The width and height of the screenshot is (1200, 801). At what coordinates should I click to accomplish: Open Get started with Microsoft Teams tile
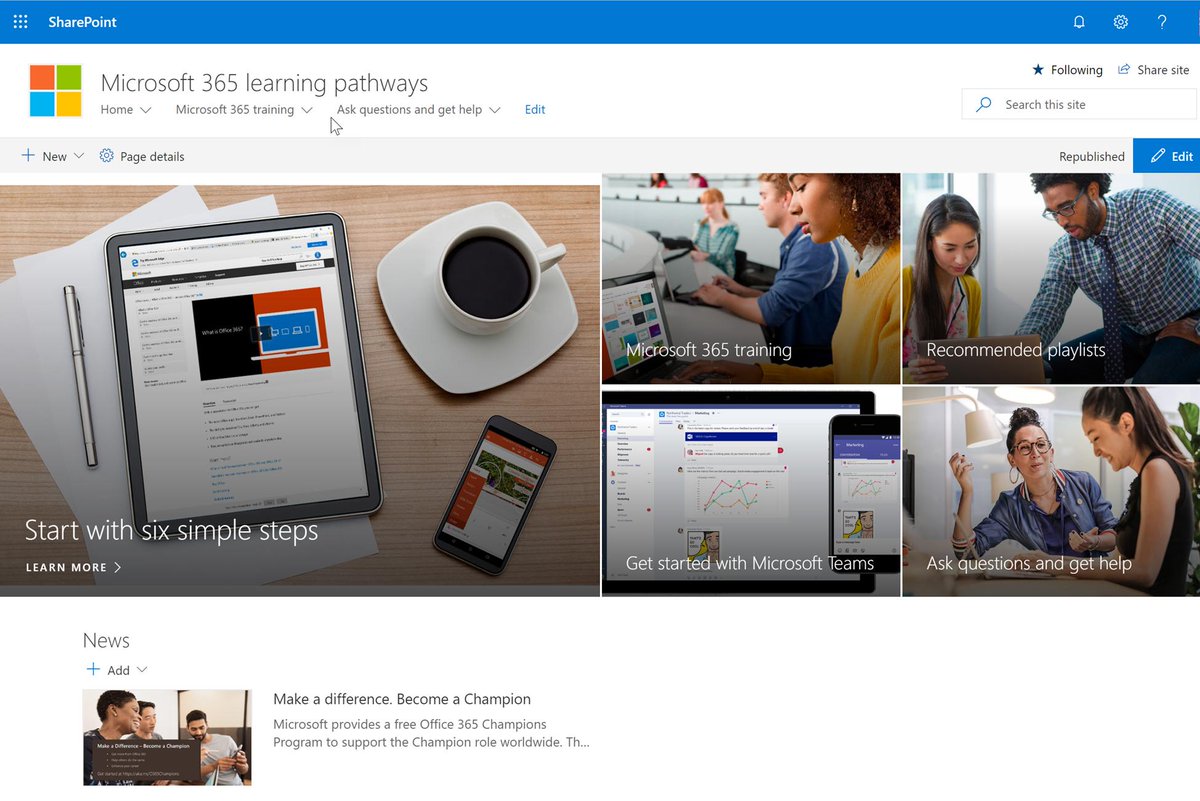751,491
